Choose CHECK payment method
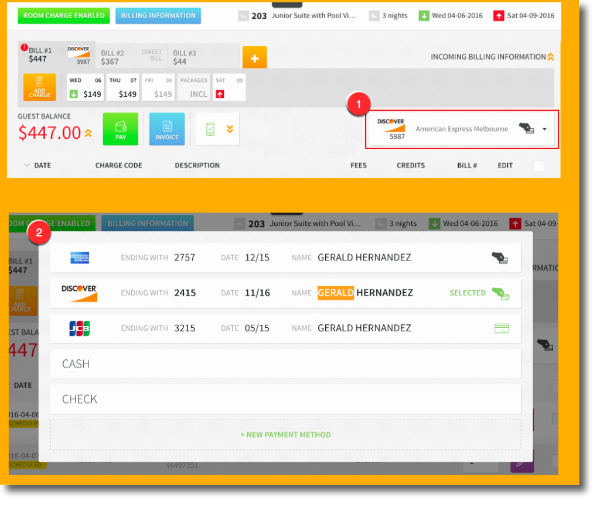The image size is (600, 515). (285, 399)
